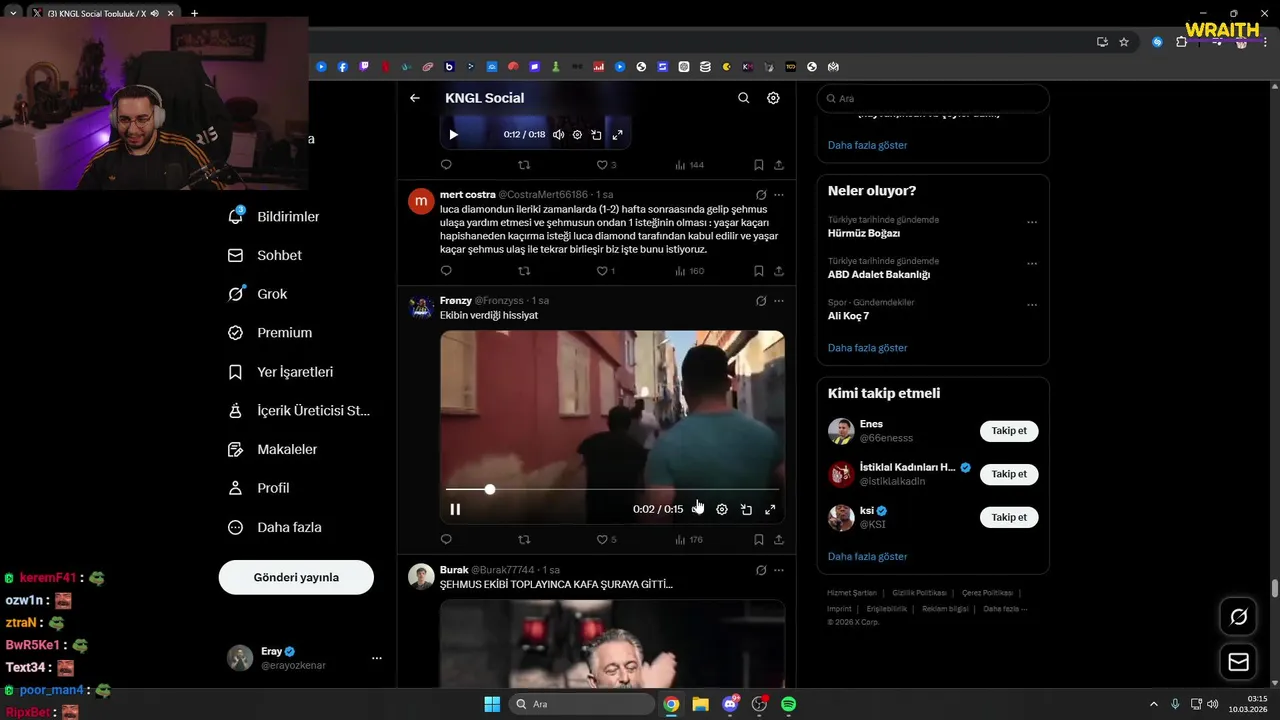Image resolution: width=1280 pixels, height=720 pixels.
Task: Ask Grok about Burak's post
Action: [761, 570]
